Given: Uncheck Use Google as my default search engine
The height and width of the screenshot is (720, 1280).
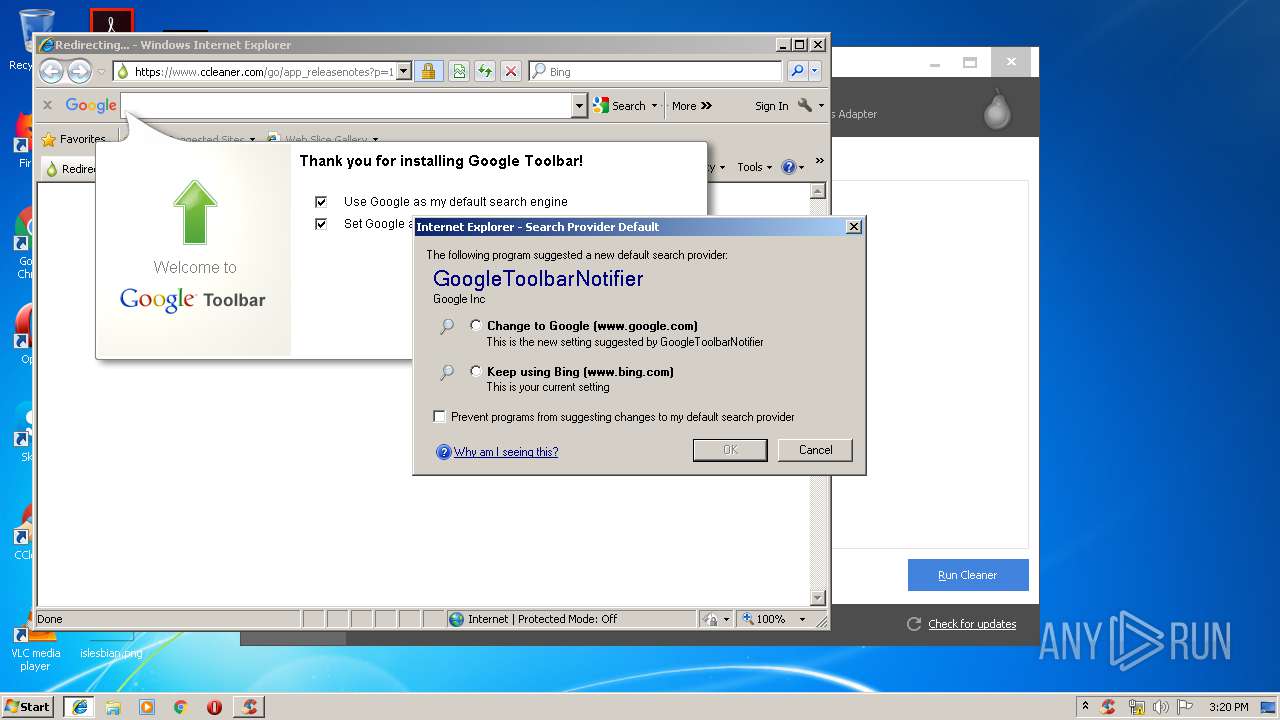Looking at the screenshot, I should [x=321, y=202].
